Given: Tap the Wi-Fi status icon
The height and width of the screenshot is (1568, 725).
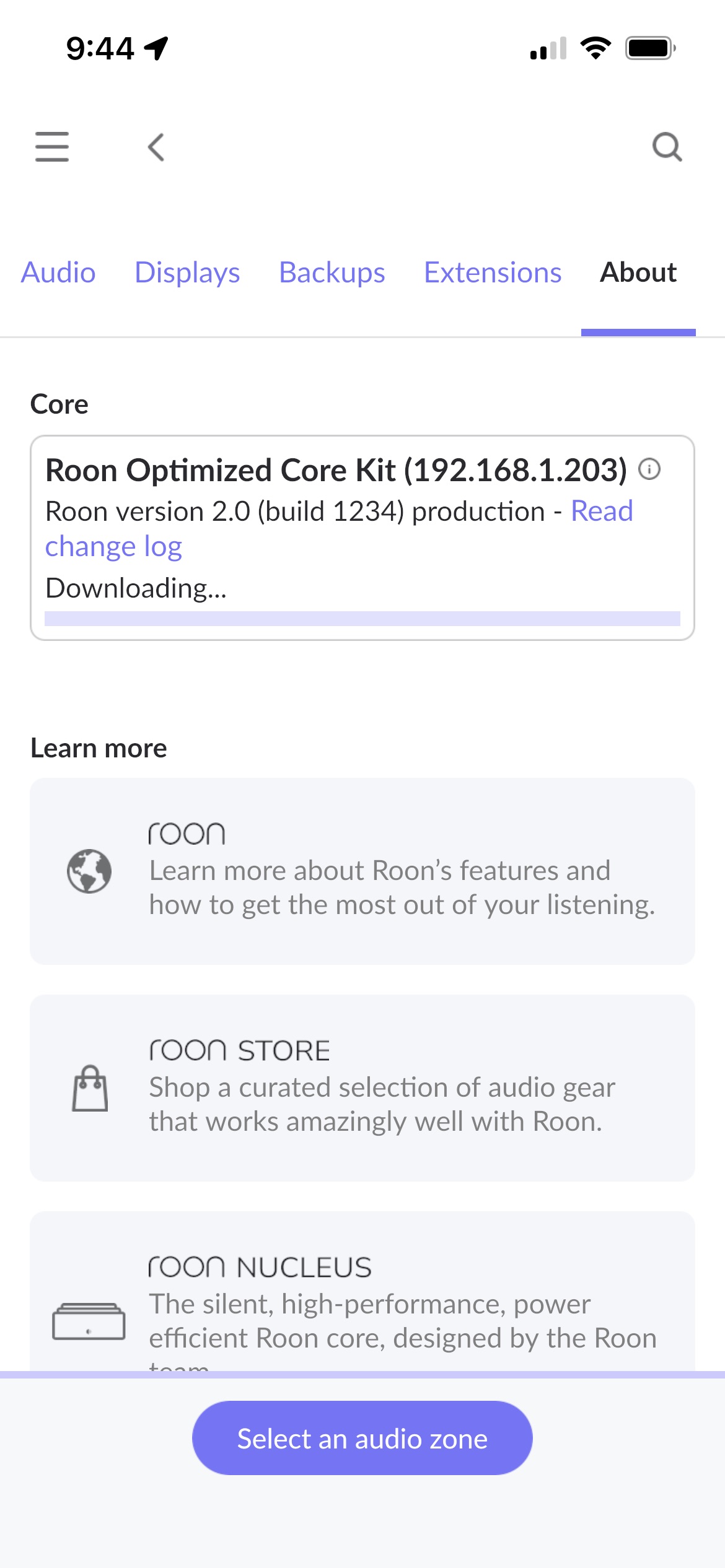Looking at the screenshot, I should (595, 48).
